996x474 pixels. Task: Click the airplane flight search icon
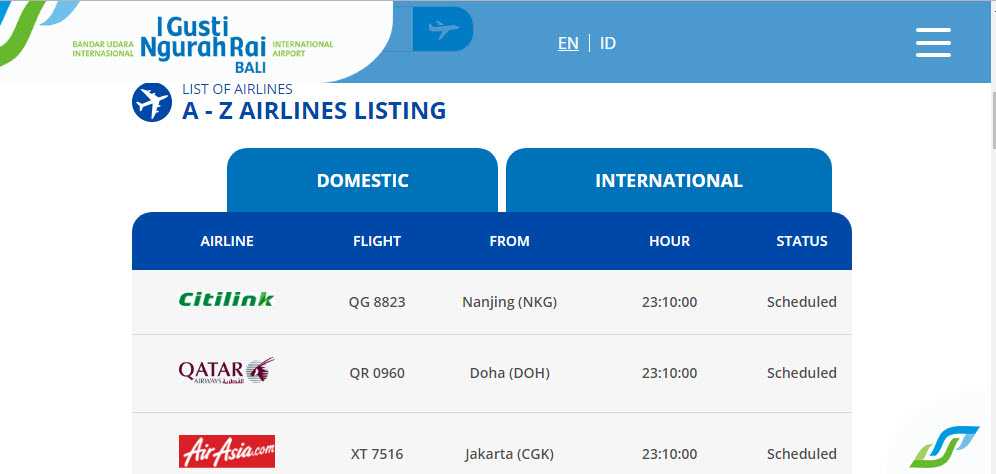[x=442, y=30]
